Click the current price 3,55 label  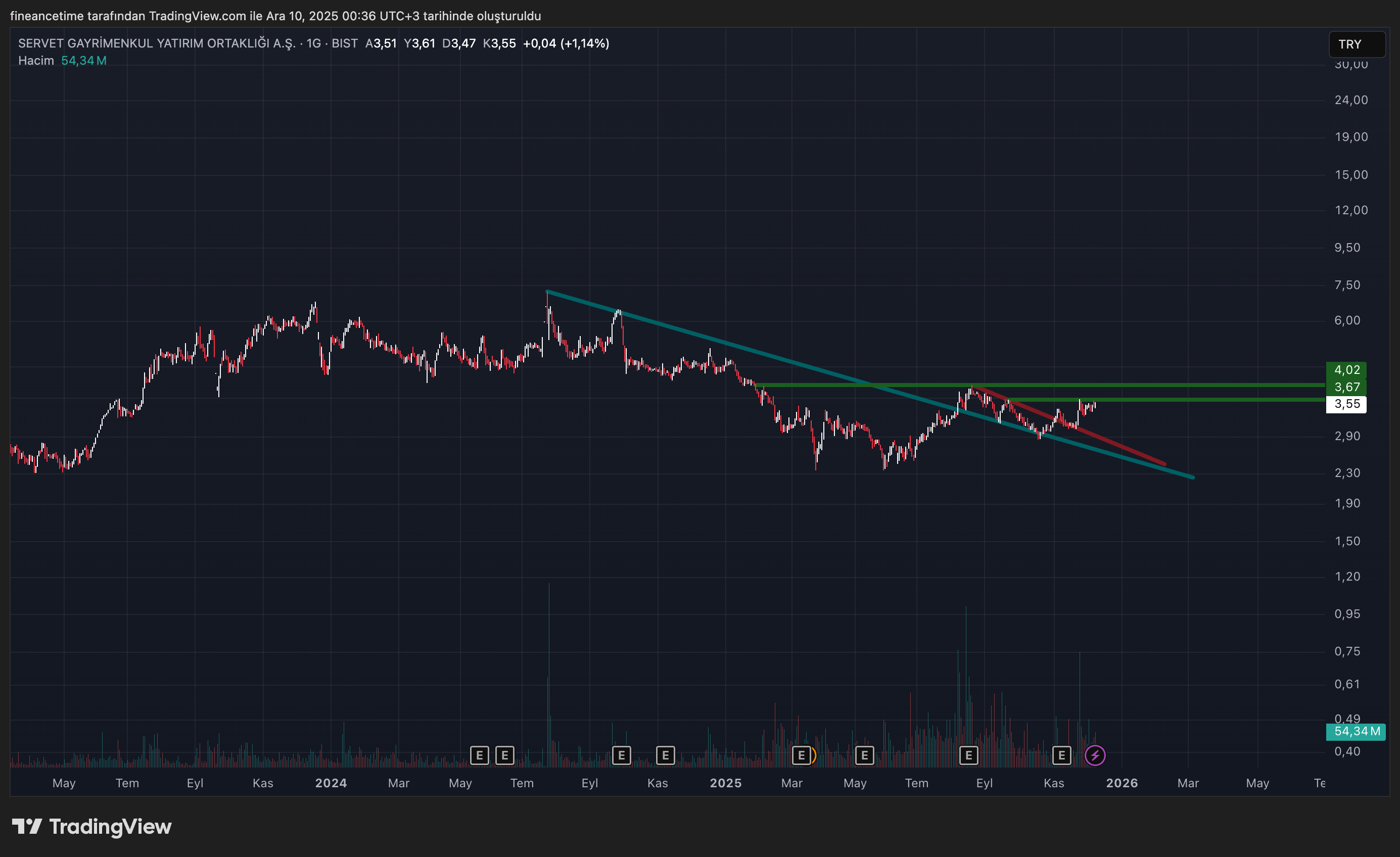coord(1346,404)
